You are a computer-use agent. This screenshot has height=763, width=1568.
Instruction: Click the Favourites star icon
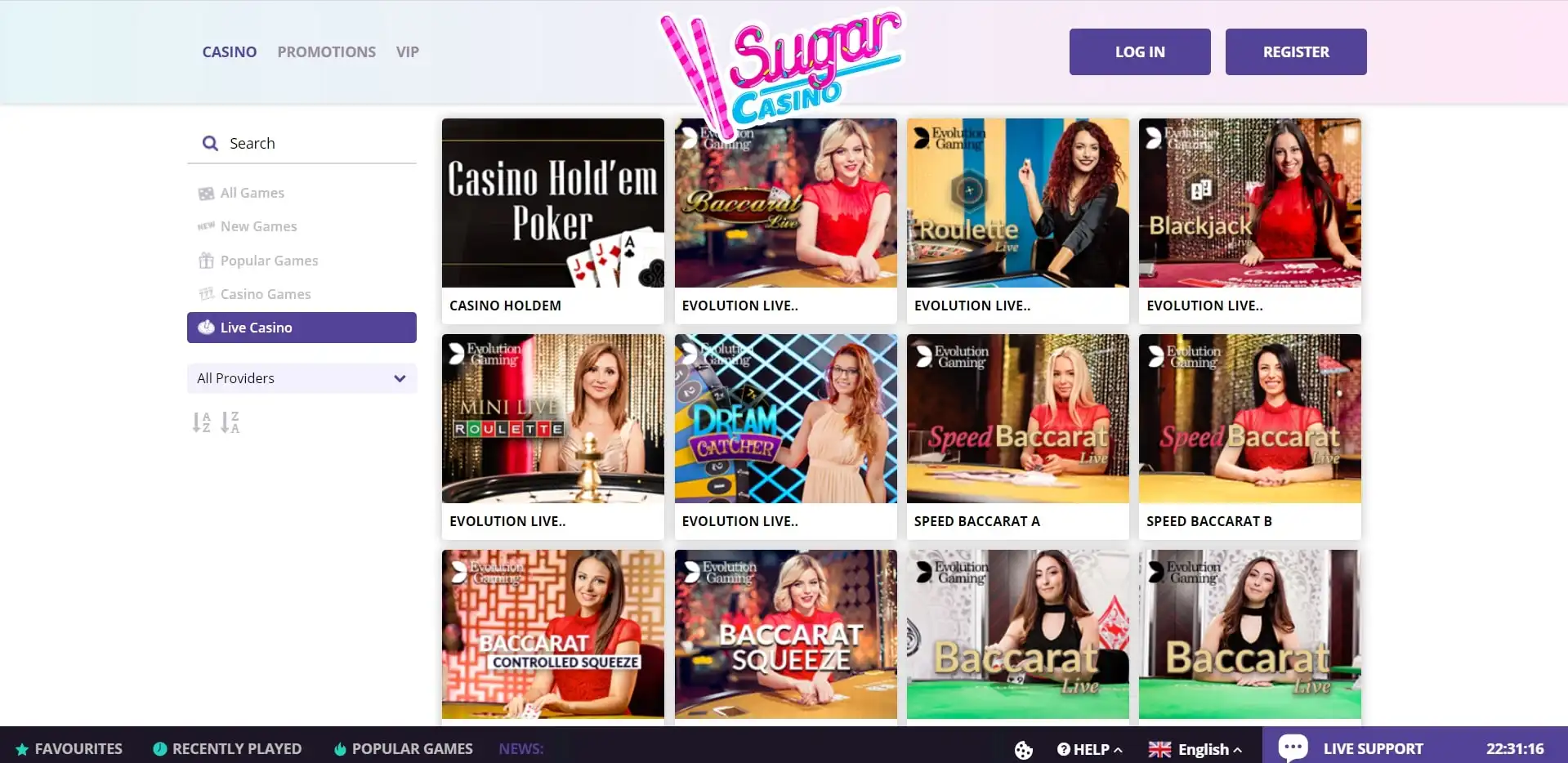(22, 749)
